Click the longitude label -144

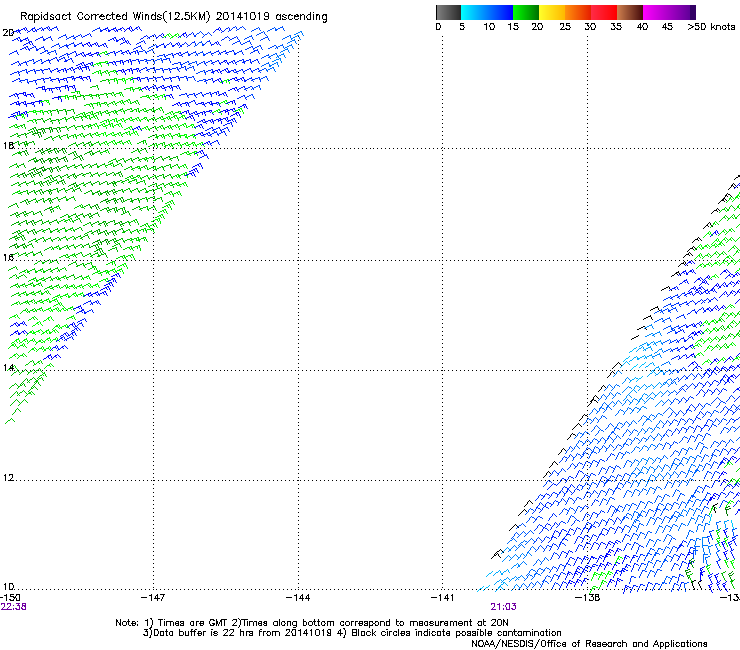coord(298,598)
